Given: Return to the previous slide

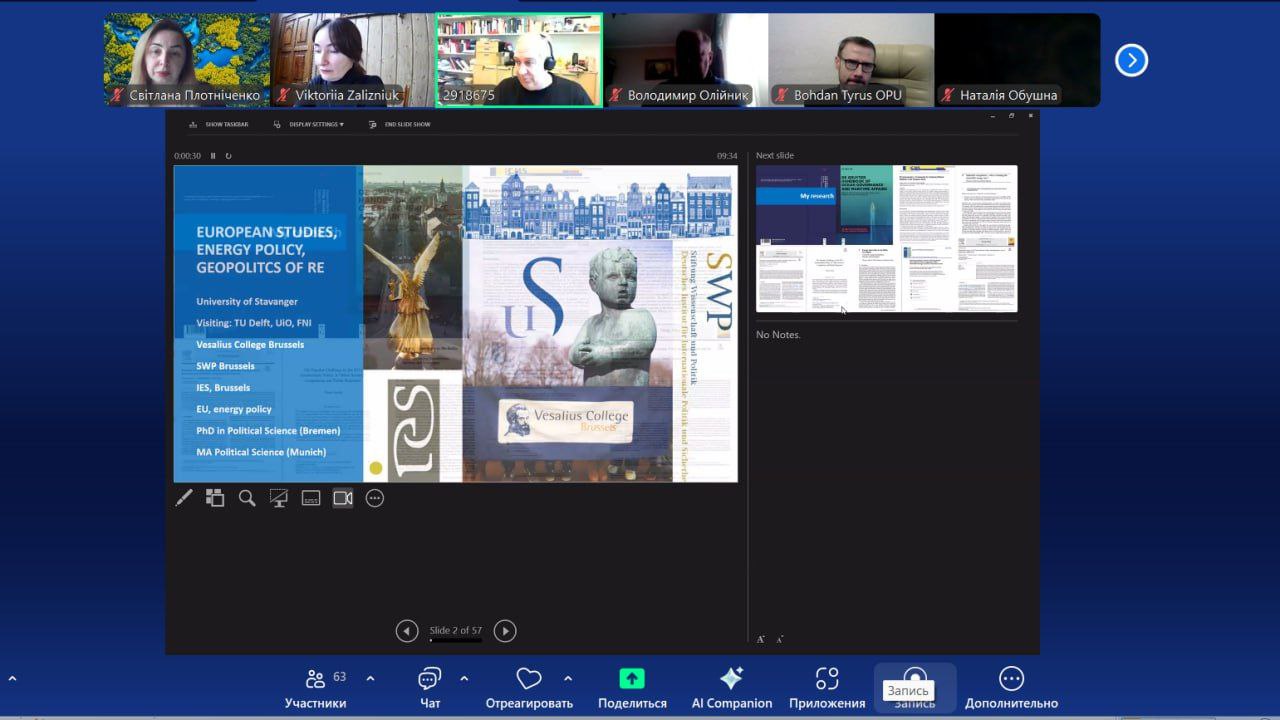Looking at the screenshot, I should point(407,631).
